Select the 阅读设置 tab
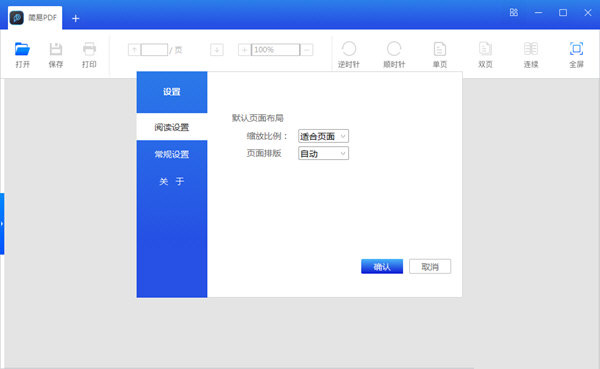This screenshot has width=600, height=369. (x=172, y=127)
